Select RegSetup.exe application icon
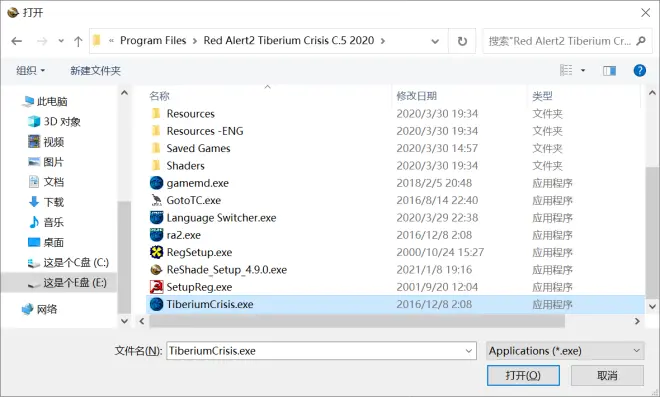Screen dimensions: 660x397 [157, 252]
